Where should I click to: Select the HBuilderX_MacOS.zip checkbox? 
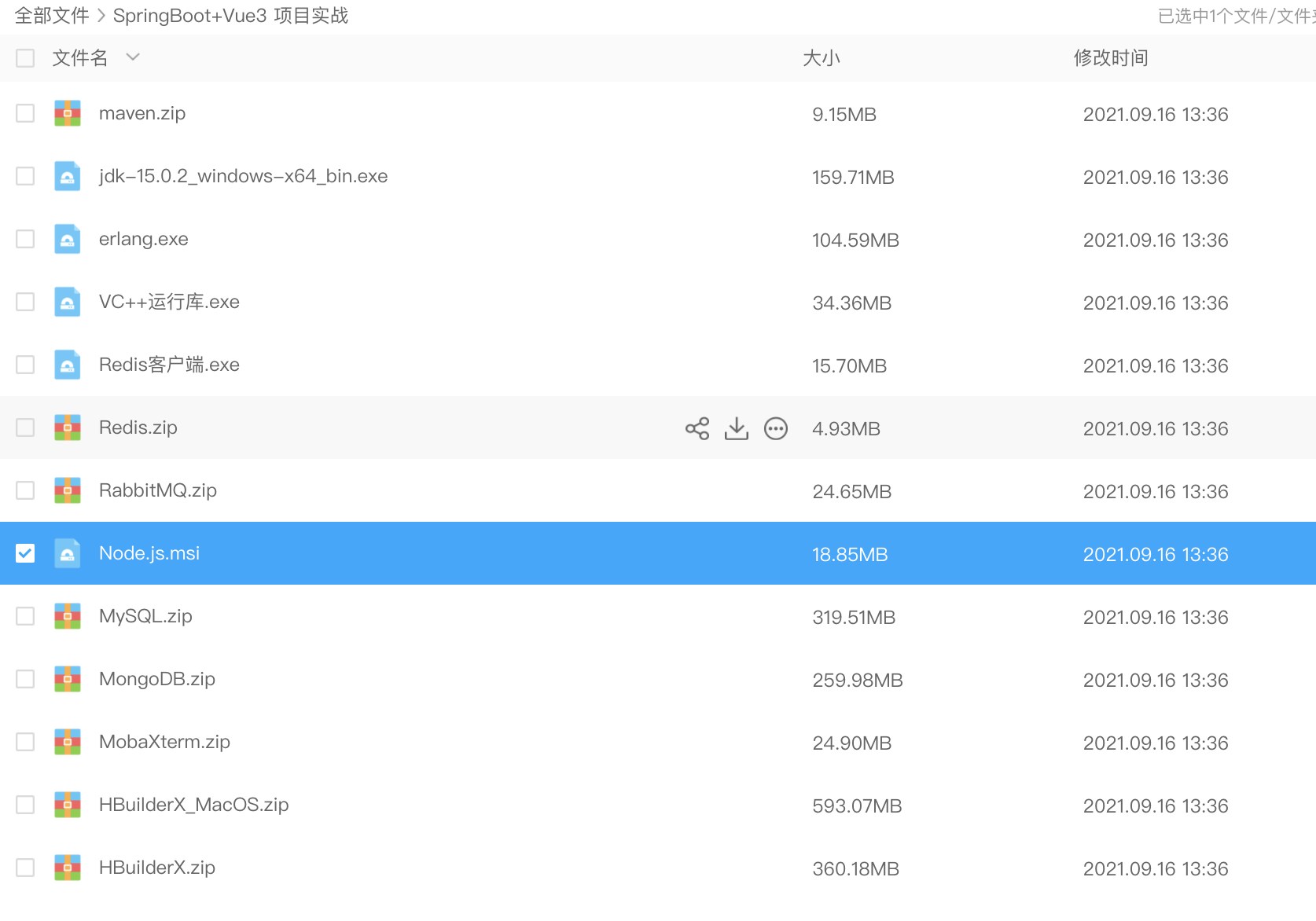25,805
